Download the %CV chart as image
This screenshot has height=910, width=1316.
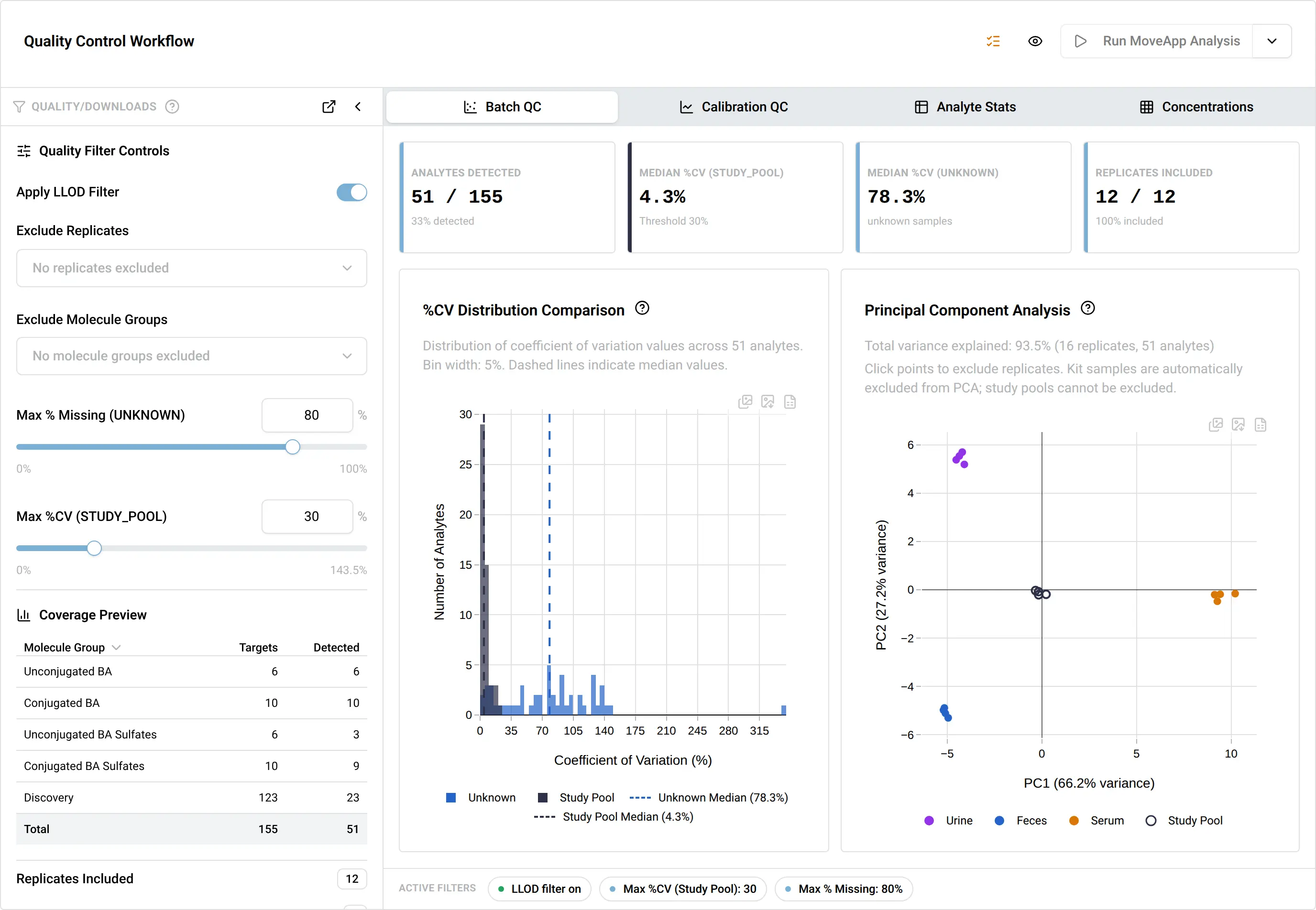click(x=768, y=402)
